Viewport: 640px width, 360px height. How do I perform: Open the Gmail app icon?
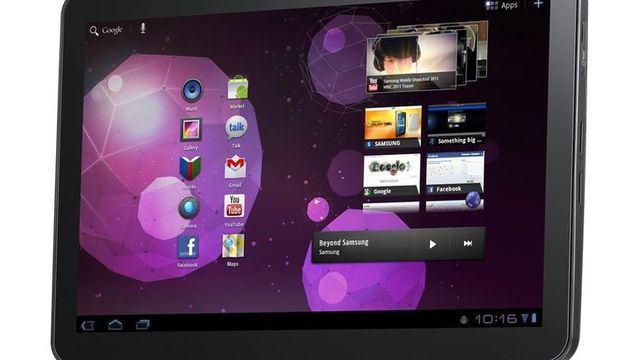[x=236, y=167]
